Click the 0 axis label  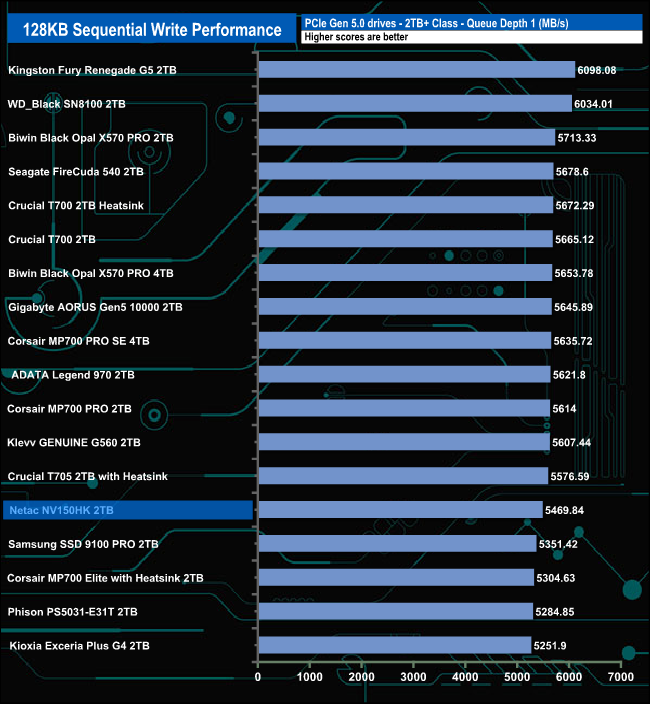click(x=258, y=677)
